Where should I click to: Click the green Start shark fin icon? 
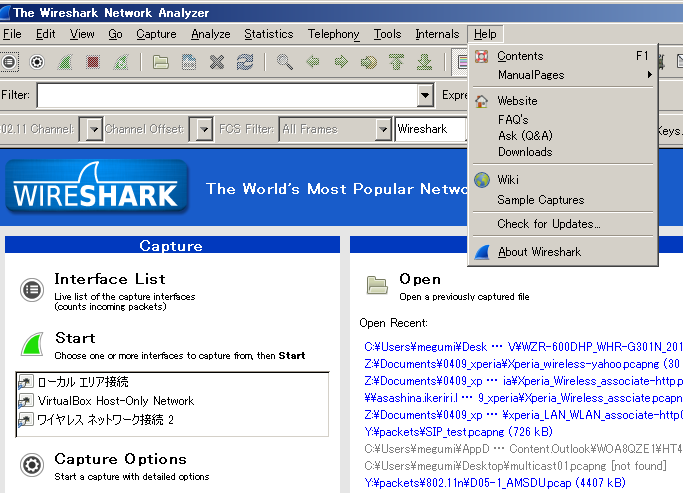click(x=32, y=344)
